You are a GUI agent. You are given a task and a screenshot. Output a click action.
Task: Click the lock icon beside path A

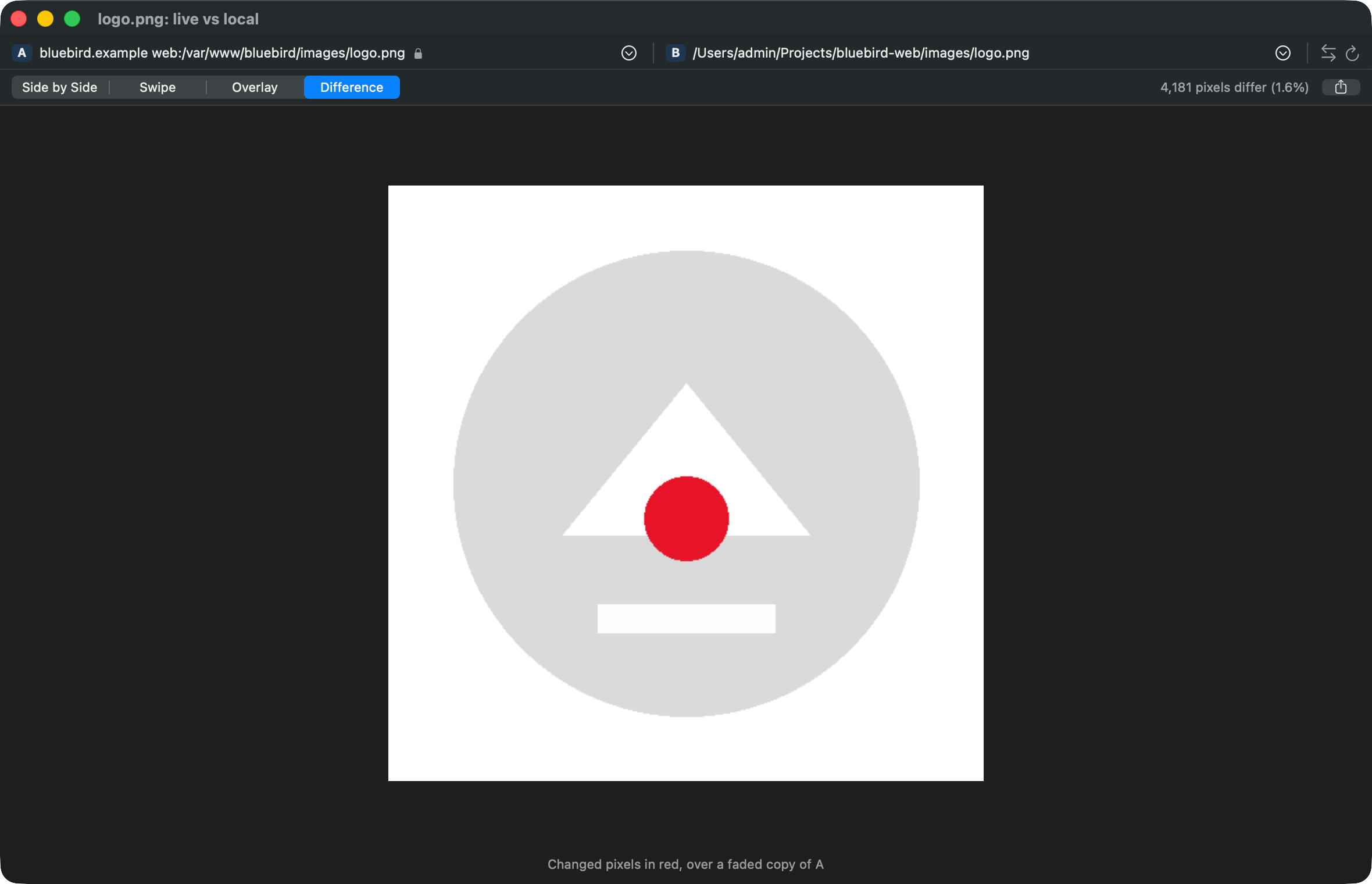418,54
